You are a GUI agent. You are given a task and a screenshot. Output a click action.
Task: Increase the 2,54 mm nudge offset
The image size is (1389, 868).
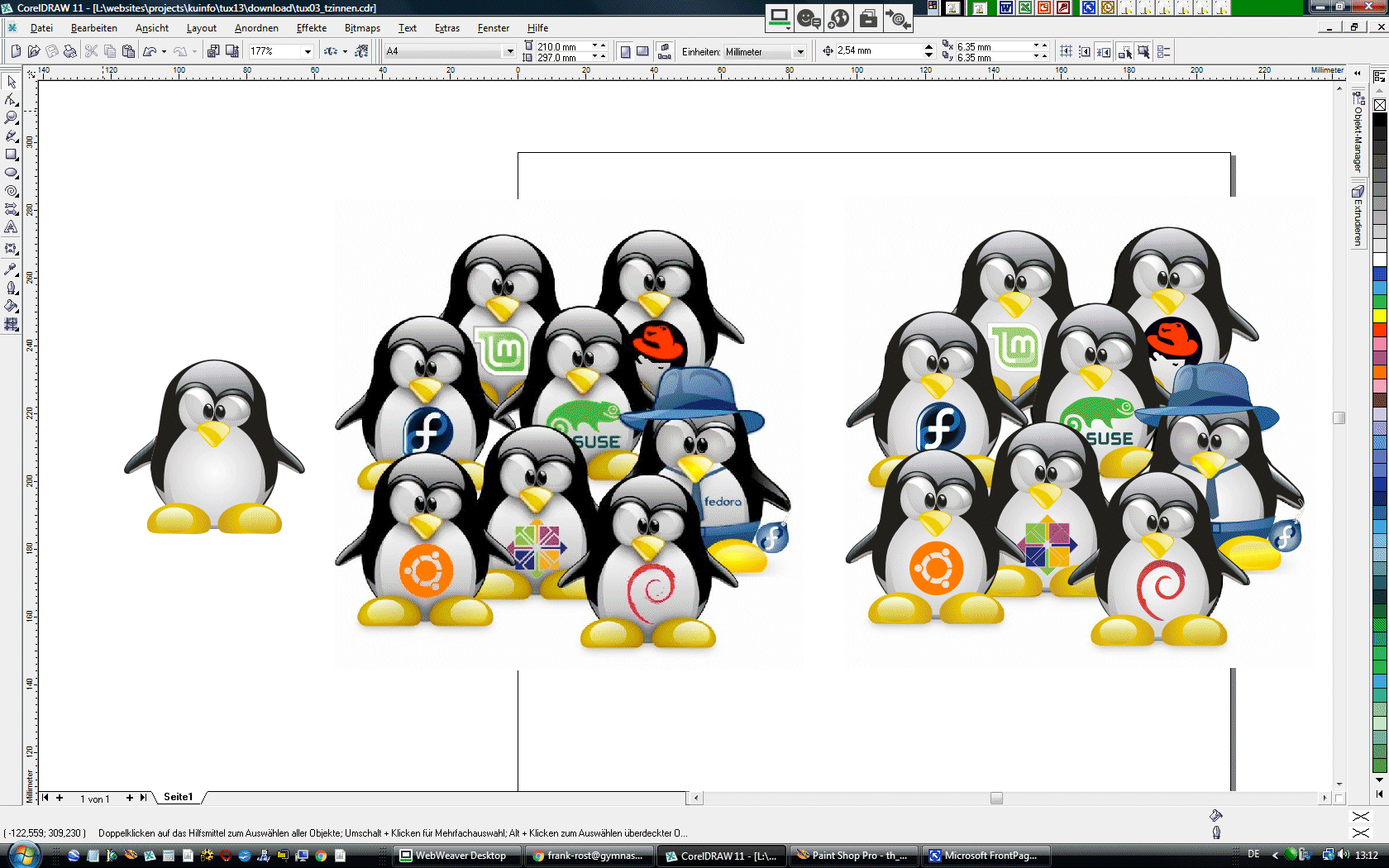(929, 47)
